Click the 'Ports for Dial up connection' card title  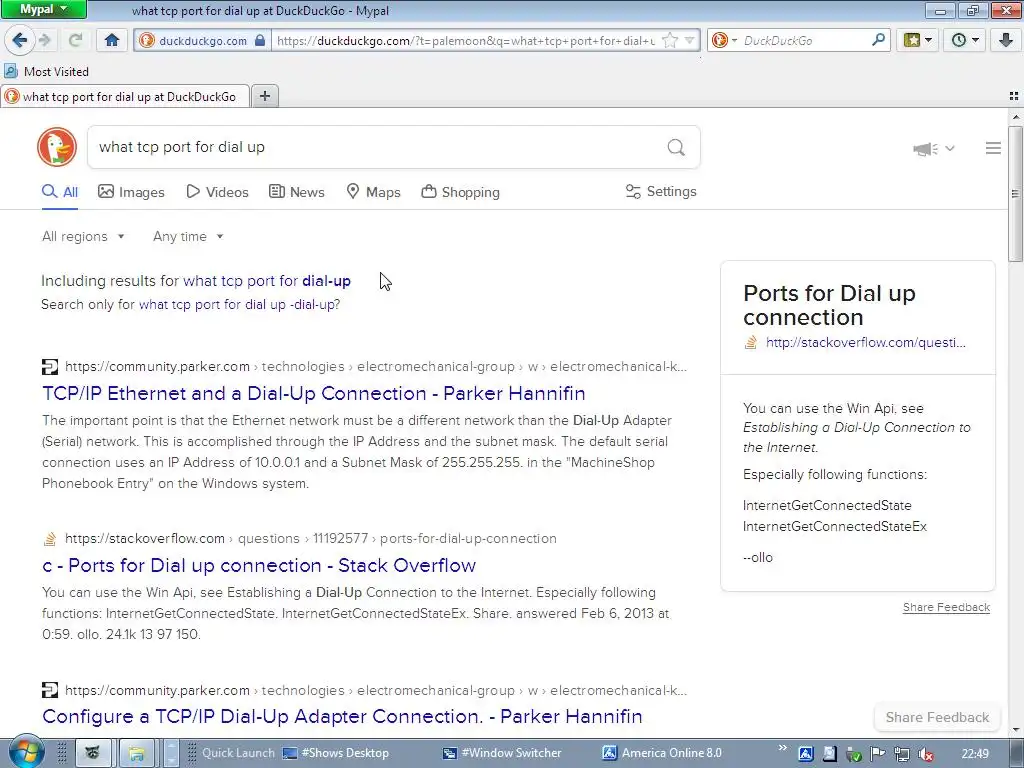point(829,305)
